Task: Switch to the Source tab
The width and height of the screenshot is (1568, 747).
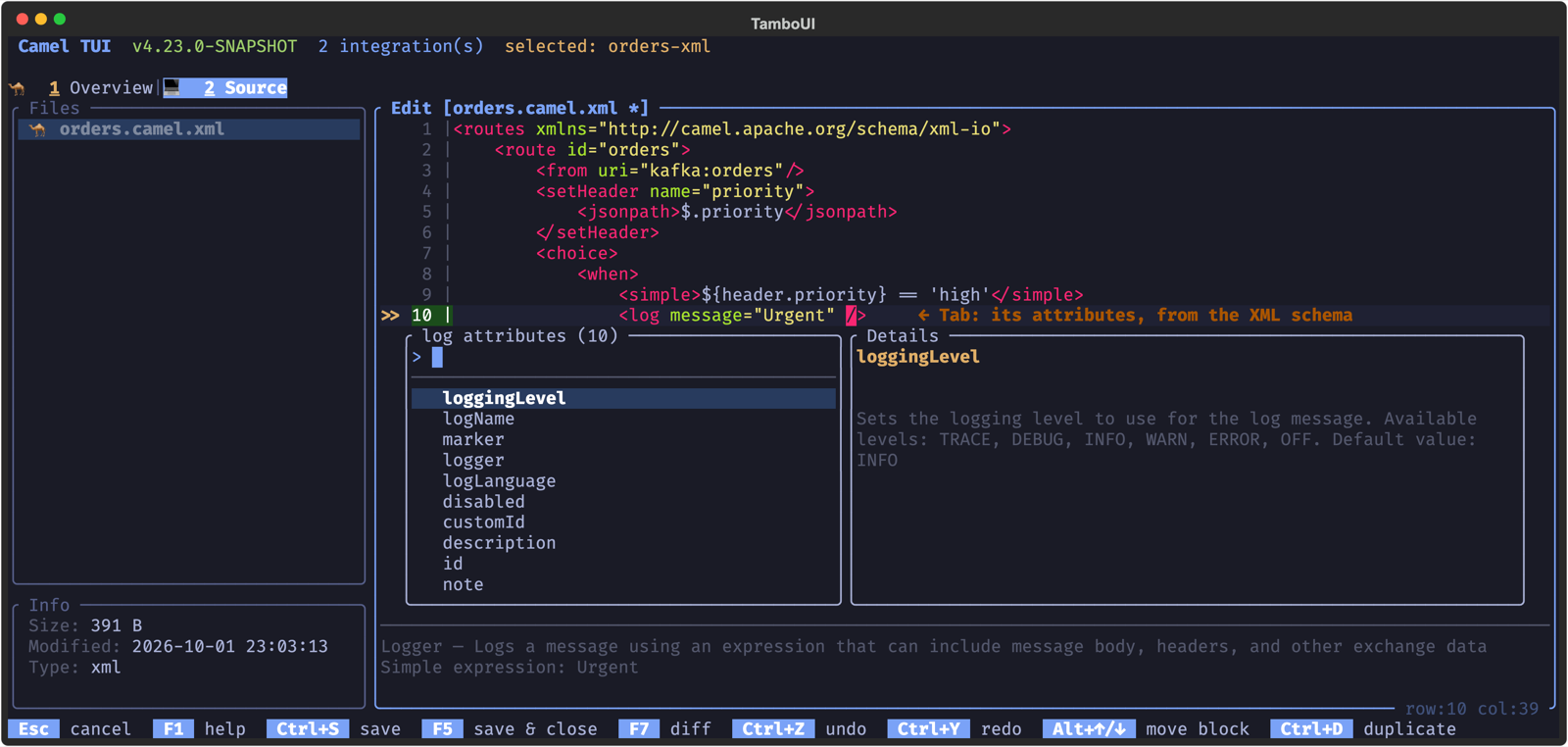Action: [x=235, y=88]
